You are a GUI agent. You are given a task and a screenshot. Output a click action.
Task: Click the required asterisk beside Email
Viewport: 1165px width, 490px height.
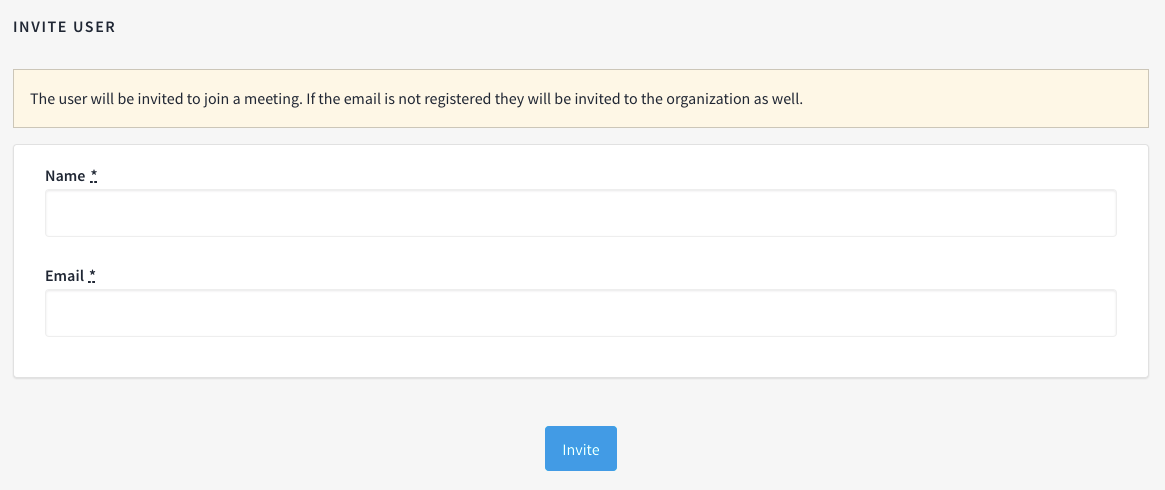tap(93, 276)
